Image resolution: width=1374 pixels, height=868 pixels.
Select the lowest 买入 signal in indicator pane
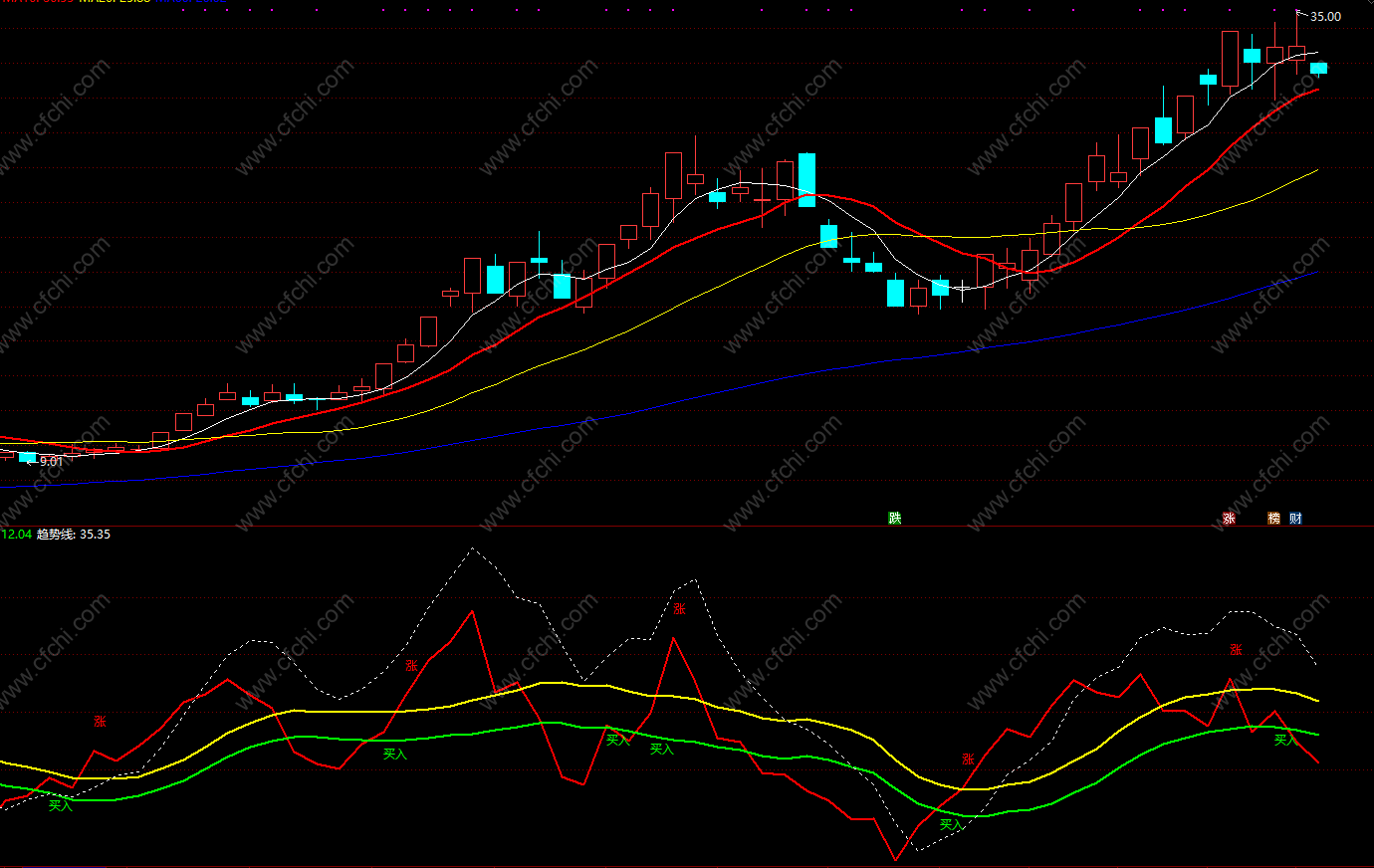coord(951,825)
